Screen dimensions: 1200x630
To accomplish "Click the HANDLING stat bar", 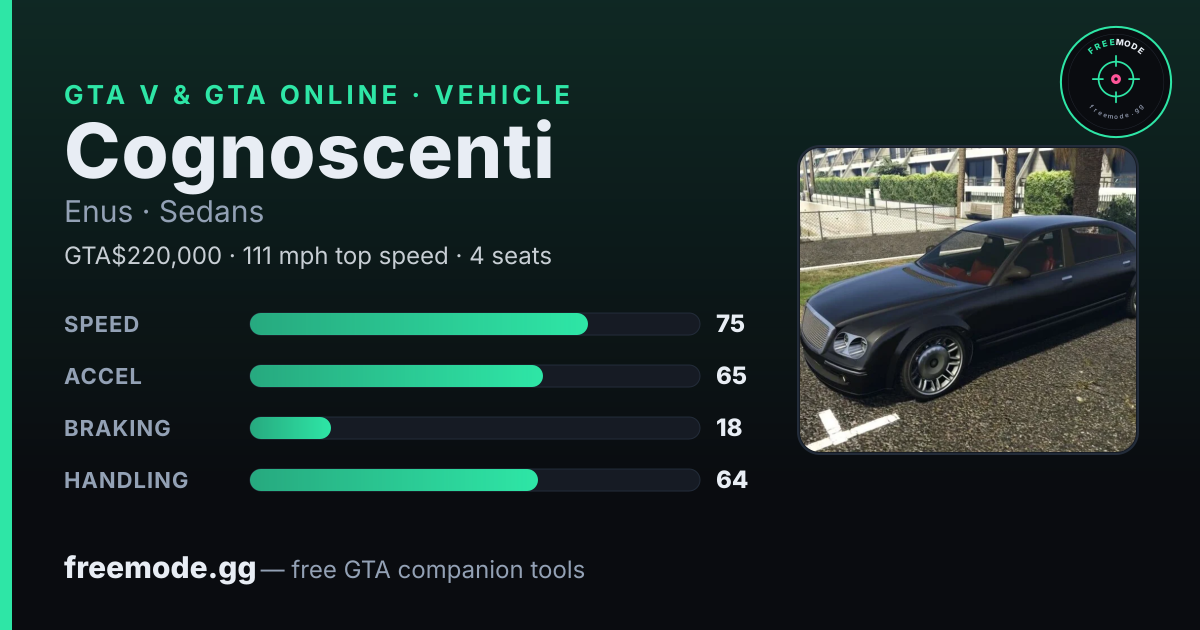I will coord(474,480).
